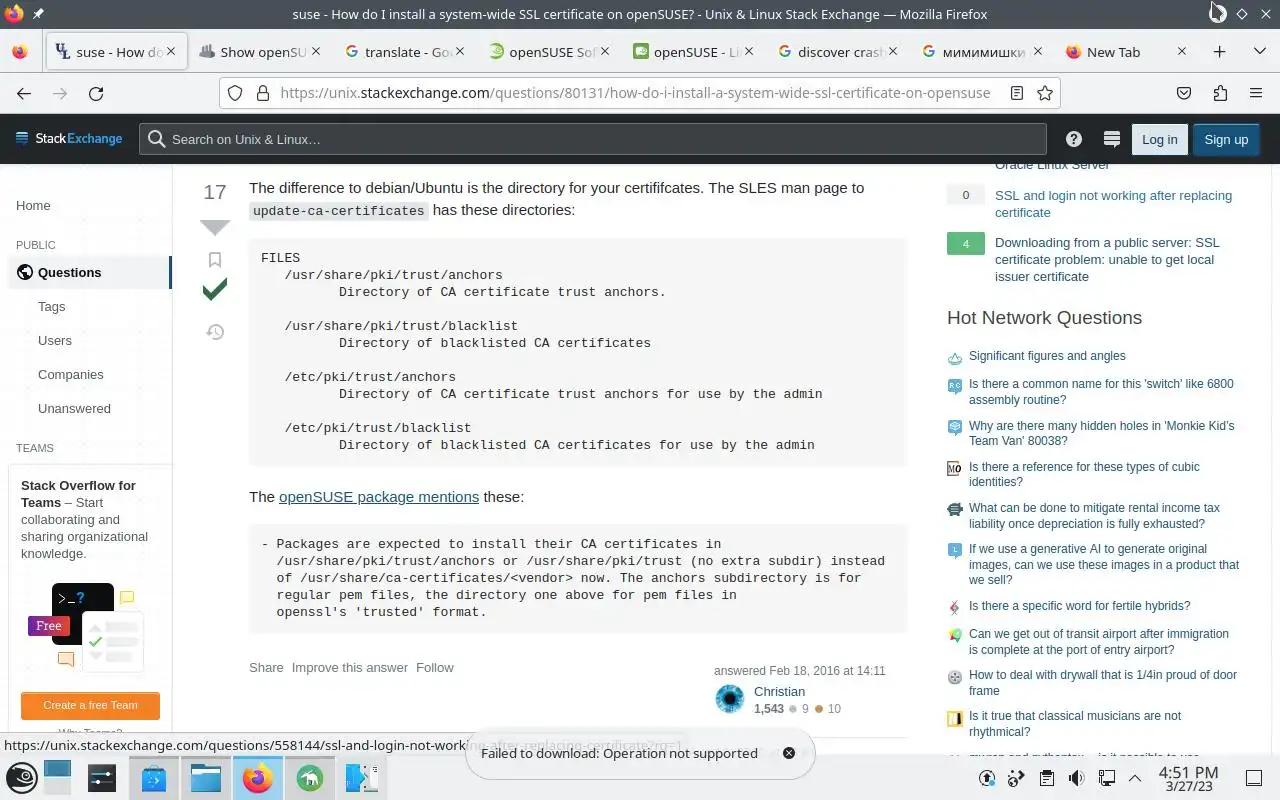
Task: Open tracking protection shield icon
Action: pos(235,93)
